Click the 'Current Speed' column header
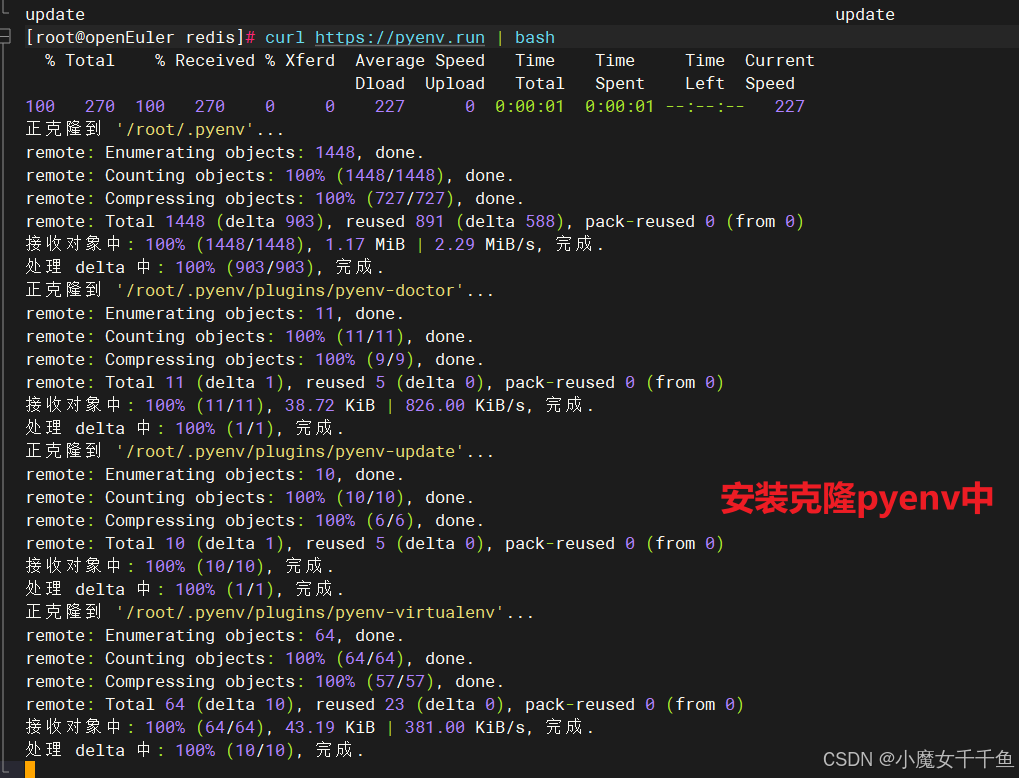This screenshot has width=1019, height=778. coord(779,72)
